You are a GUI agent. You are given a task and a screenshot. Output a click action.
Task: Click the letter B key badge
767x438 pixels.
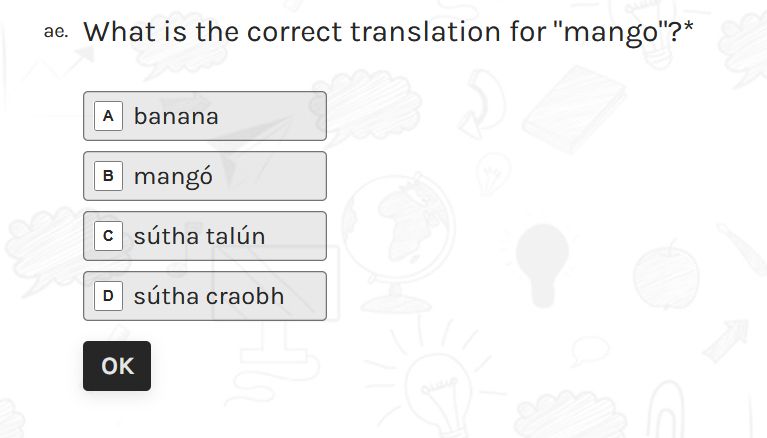click(x=108, y=176)
